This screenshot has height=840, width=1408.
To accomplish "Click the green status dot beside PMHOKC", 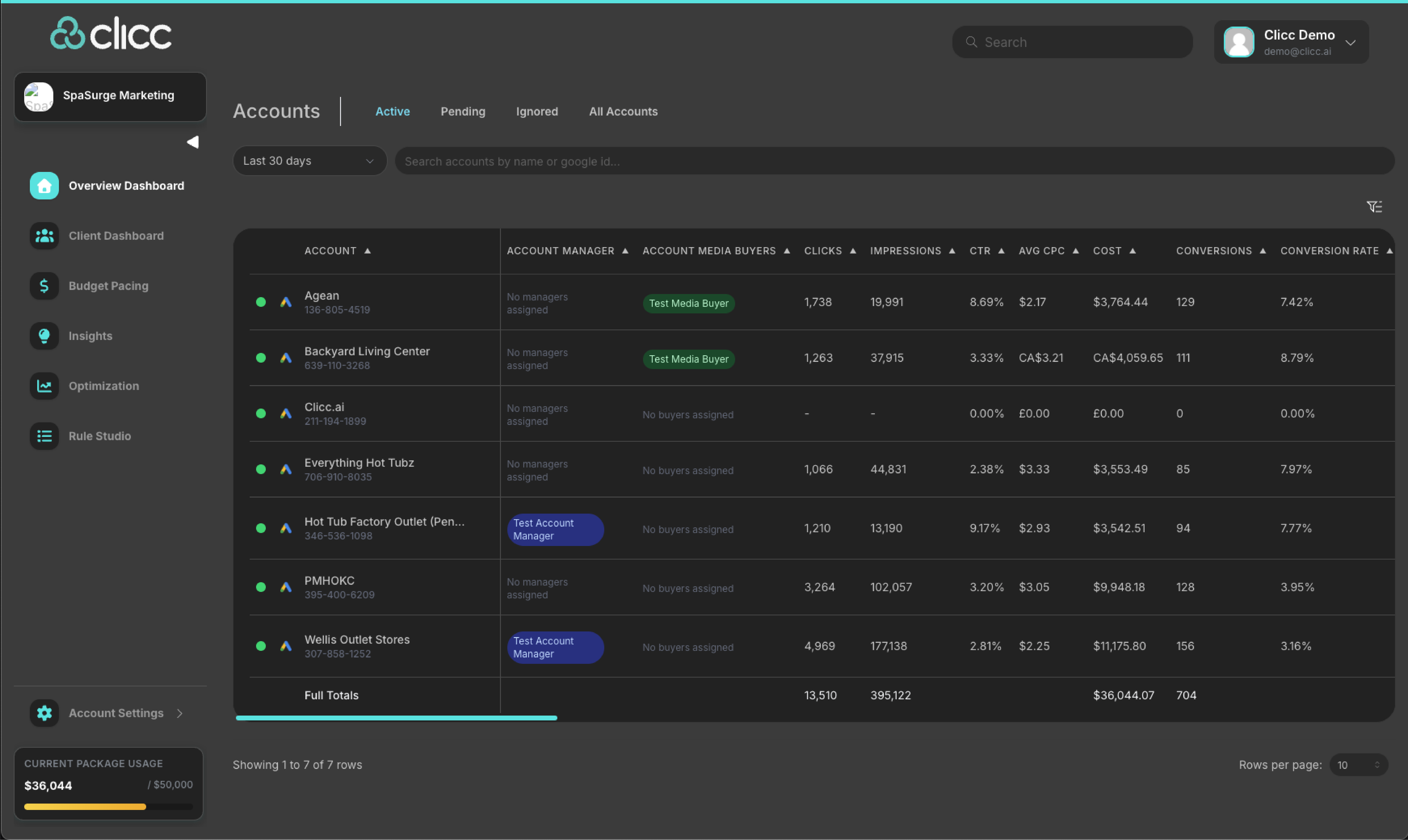I will pos(261,587).
